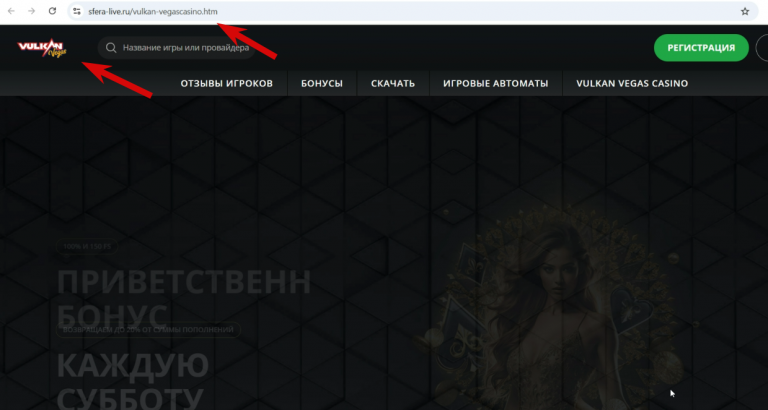Viewport: 768px width, 410px height.
Task: Click the game or provider search field
Action: coord(176,48)
